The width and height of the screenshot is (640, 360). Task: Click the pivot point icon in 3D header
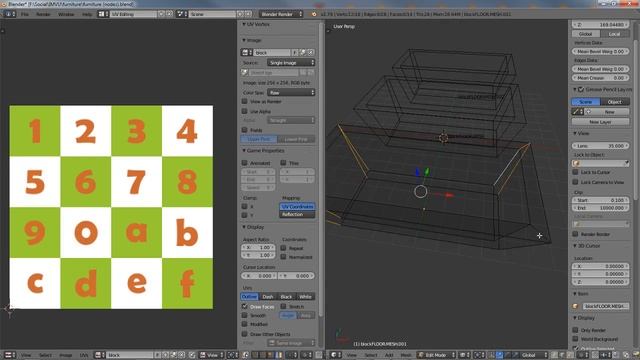pyautogui.click(x=479, y=355)
